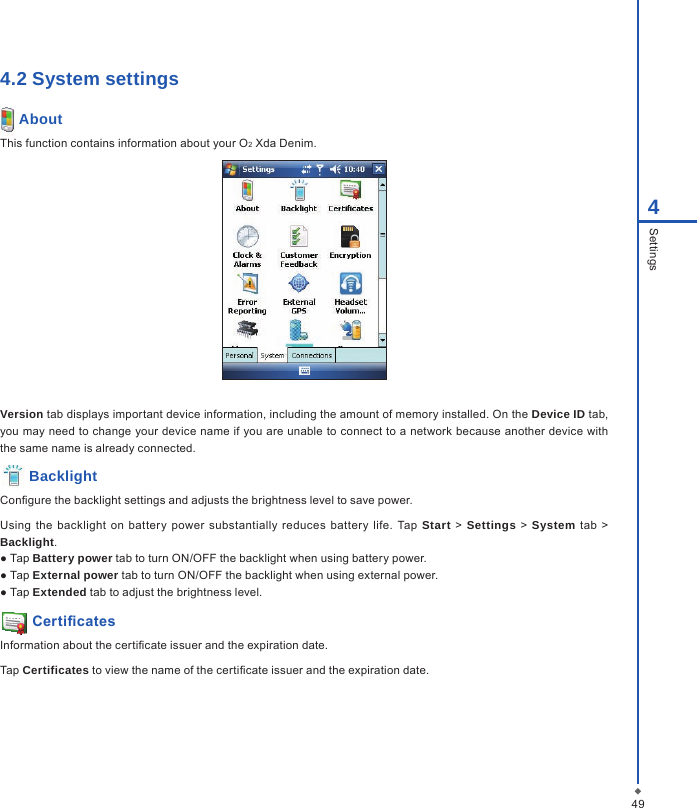Open the memory chip icon in bottom row
The width and height of the screenshot is (697, 808).
[x=247, y=330]
